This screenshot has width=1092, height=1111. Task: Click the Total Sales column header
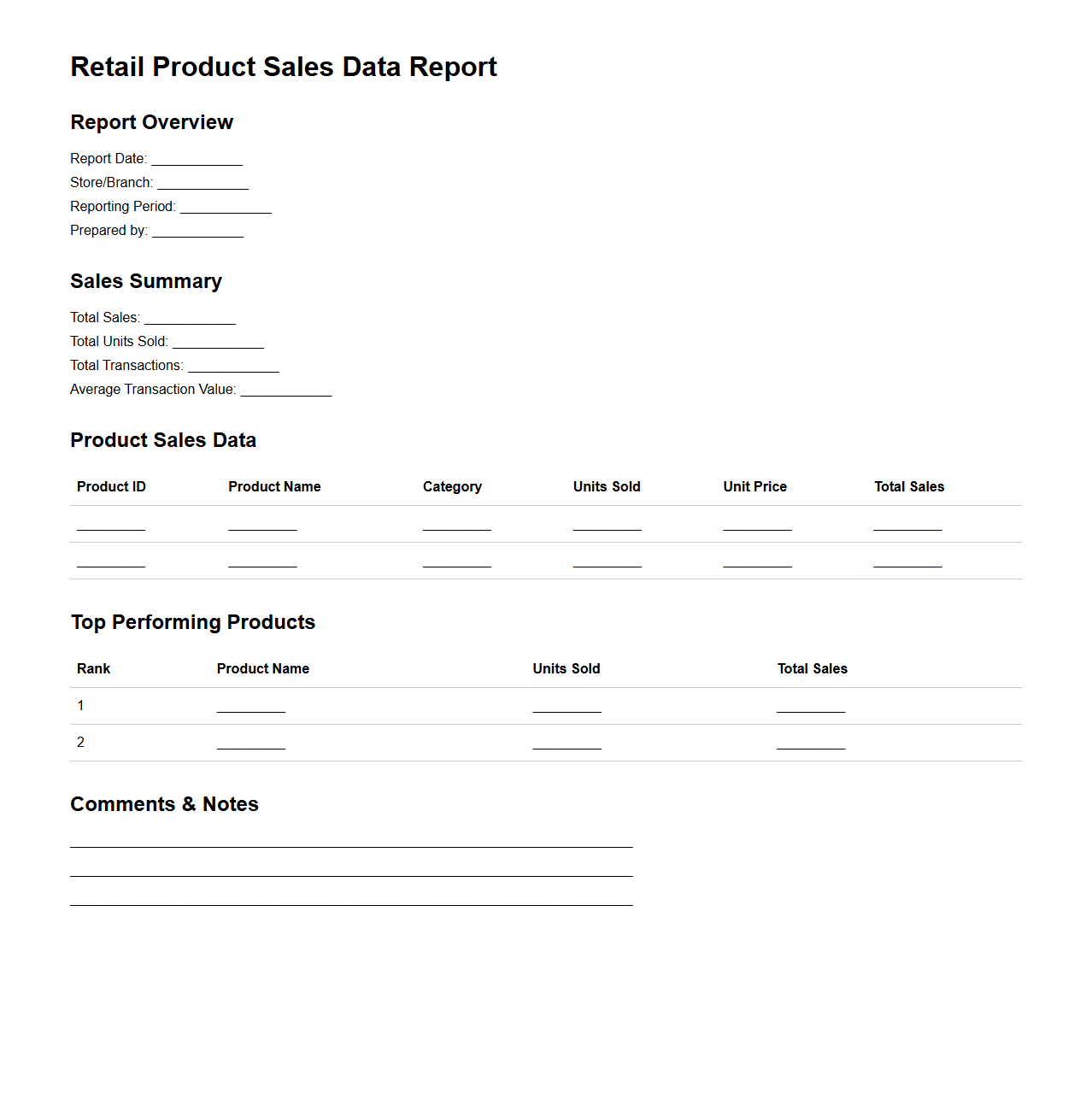tap(909, 487)
